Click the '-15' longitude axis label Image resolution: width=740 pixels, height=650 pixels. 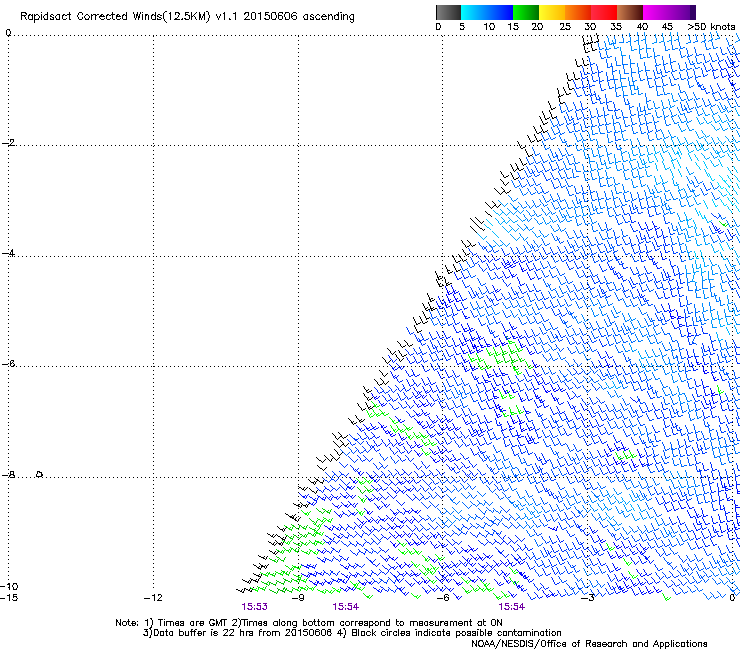9,598
